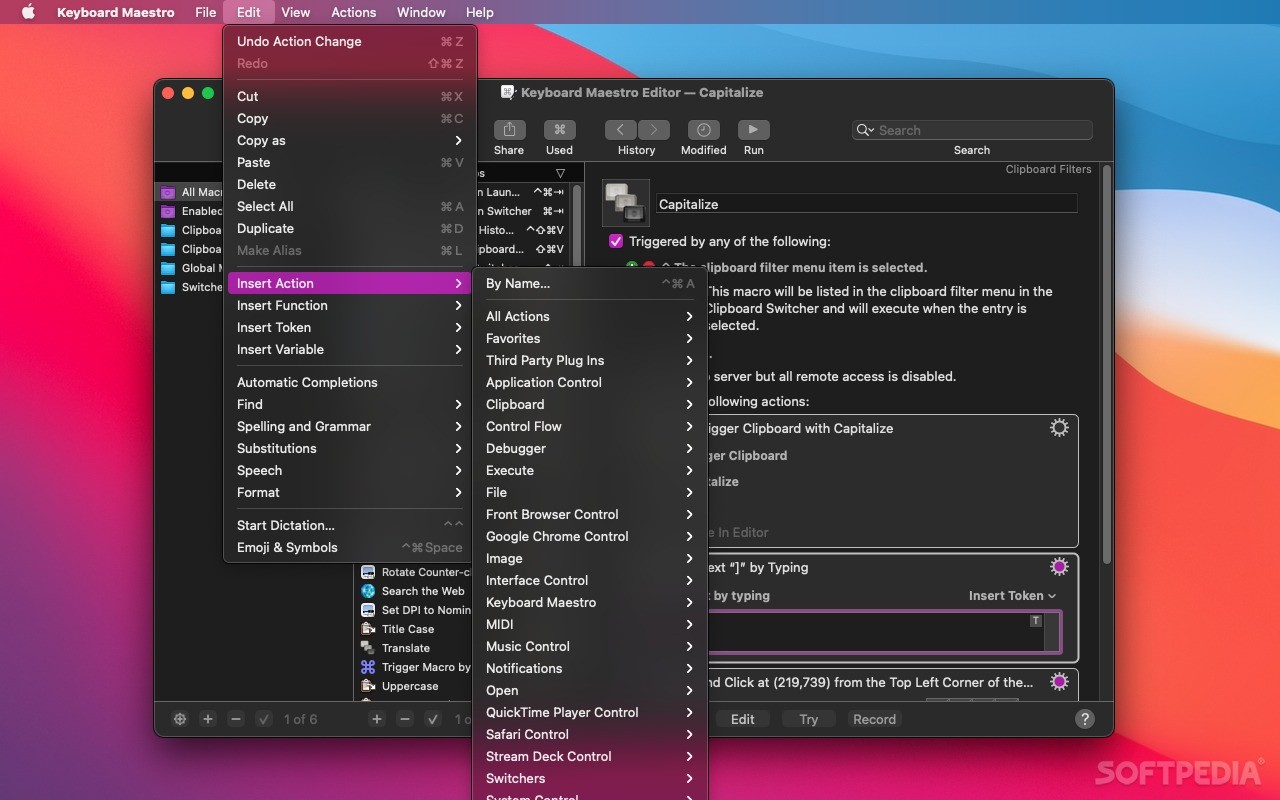This screenshot has height=800, width=1280.
Task: Click the Used toolbar icon
Action: [x=559, y=130]
